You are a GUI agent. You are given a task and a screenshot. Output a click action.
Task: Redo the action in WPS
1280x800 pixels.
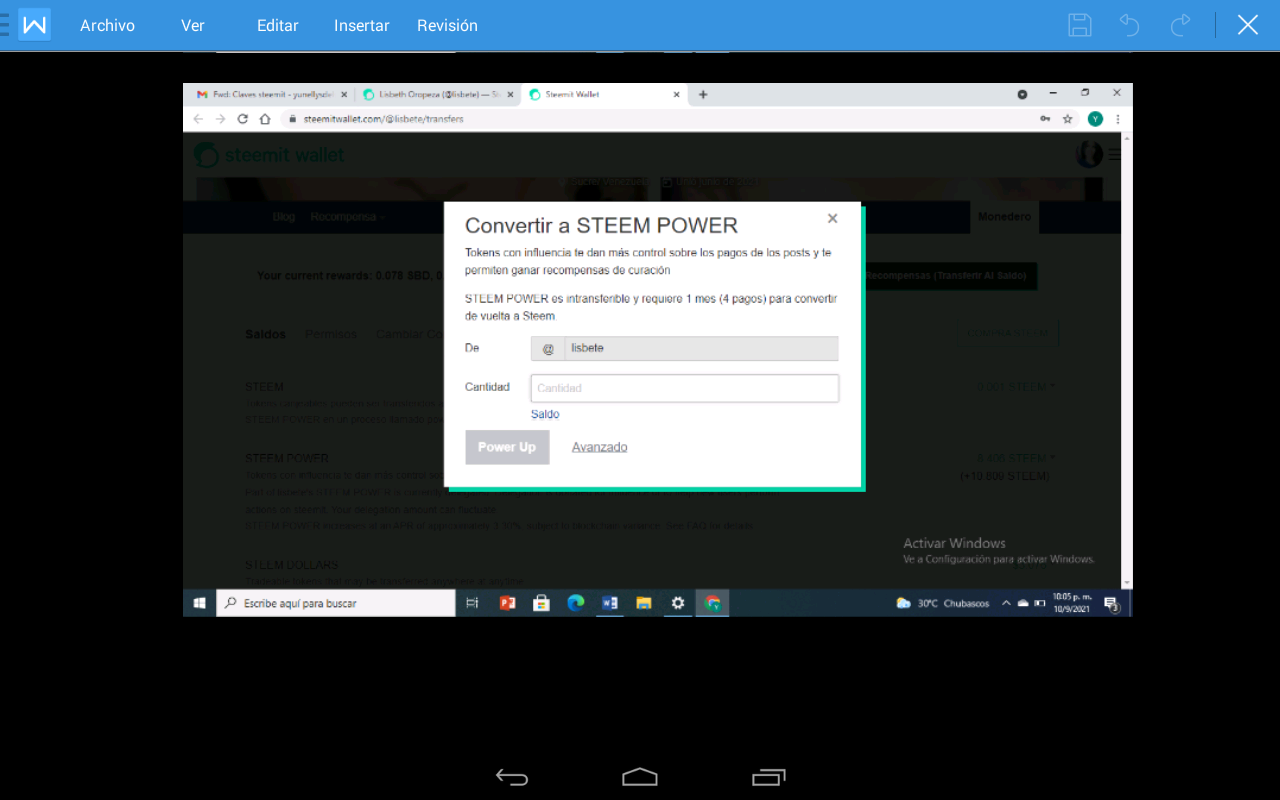1181,25
